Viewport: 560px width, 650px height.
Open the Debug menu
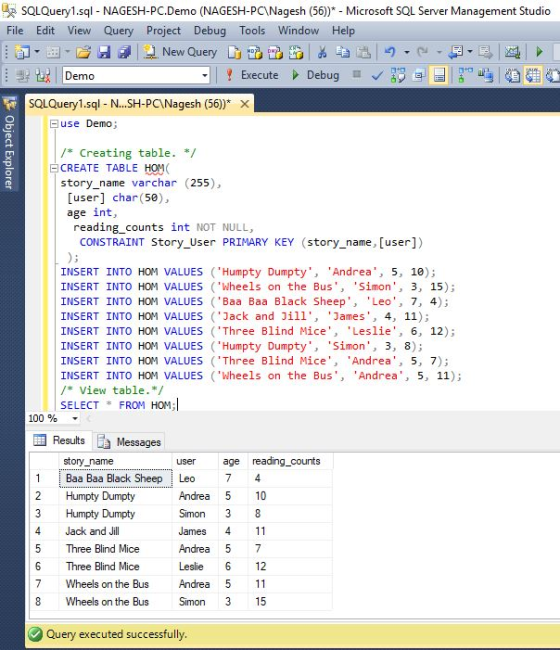210,31
